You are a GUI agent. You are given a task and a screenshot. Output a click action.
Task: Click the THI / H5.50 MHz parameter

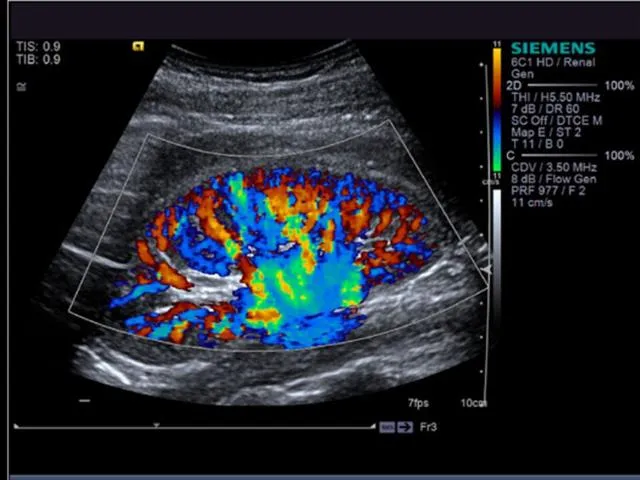pos(555,98)
